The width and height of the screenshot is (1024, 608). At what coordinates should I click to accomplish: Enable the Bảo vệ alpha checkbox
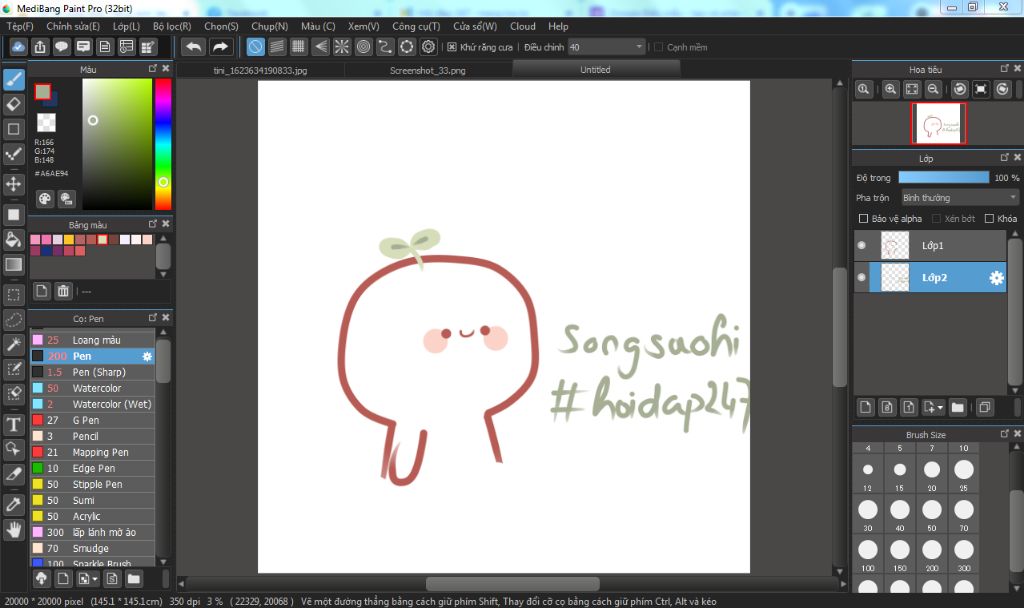point(863,219)
